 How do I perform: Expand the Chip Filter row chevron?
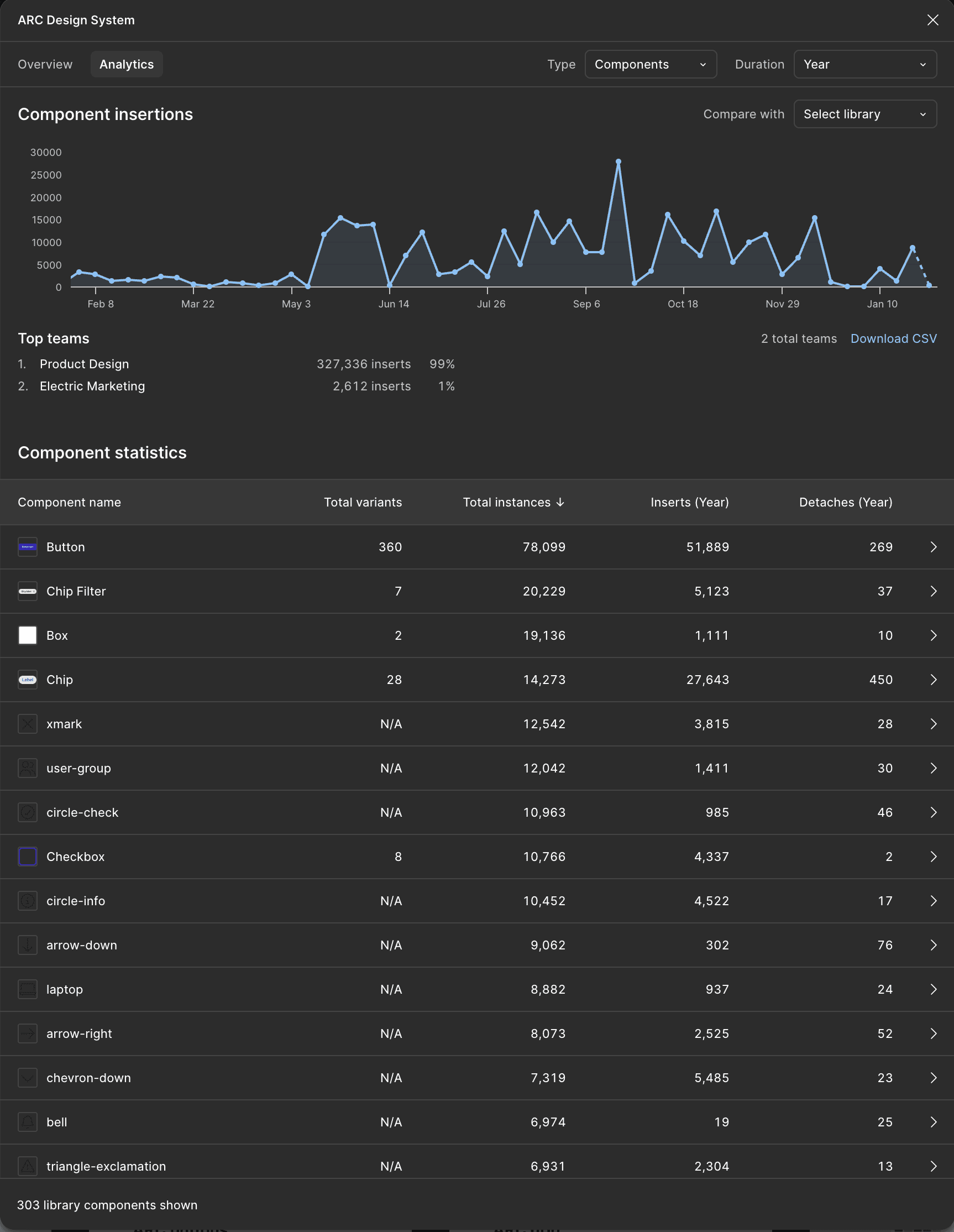[933, 591]
